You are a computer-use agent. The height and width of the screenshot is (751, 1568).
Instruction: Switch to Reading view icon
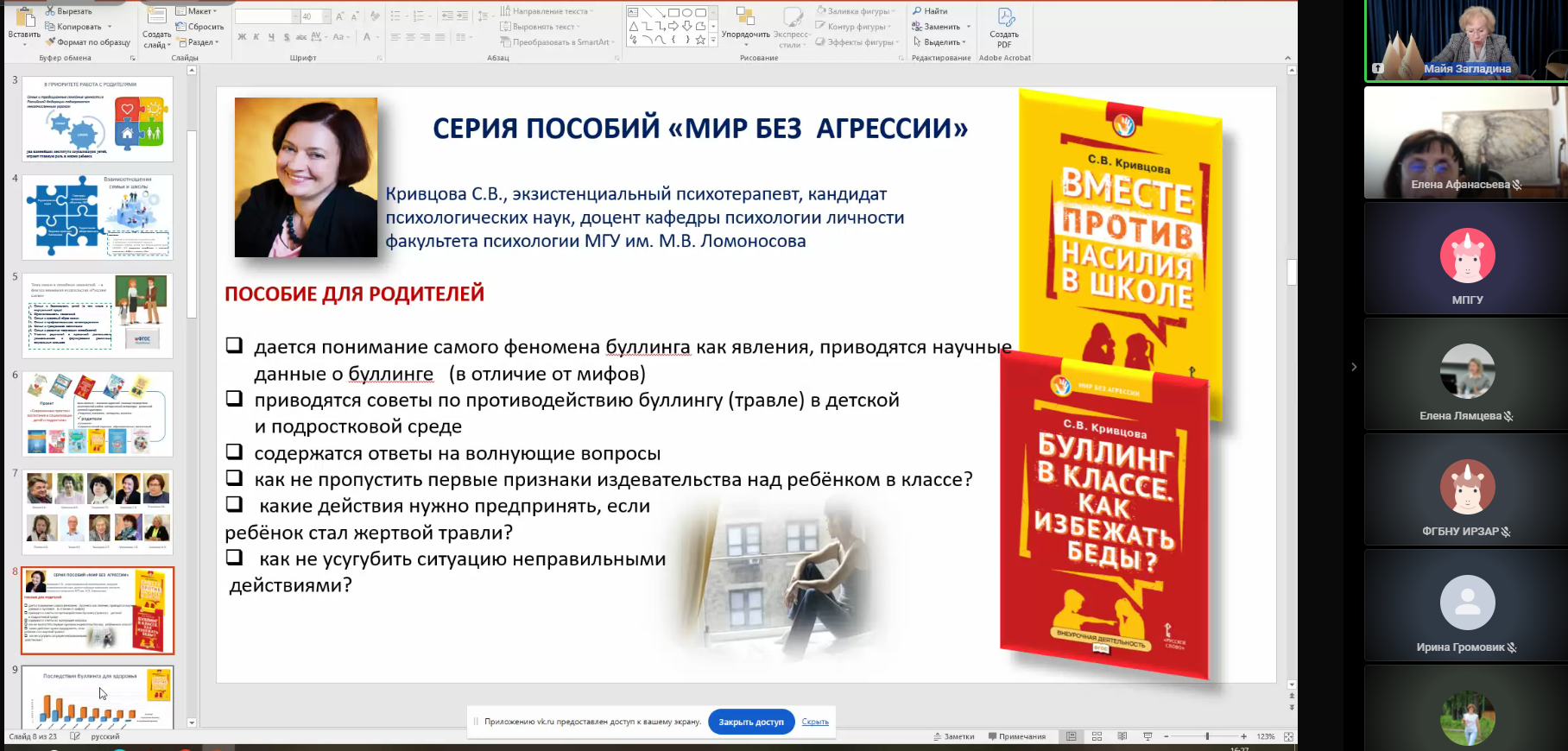(x=1122, y=736)
